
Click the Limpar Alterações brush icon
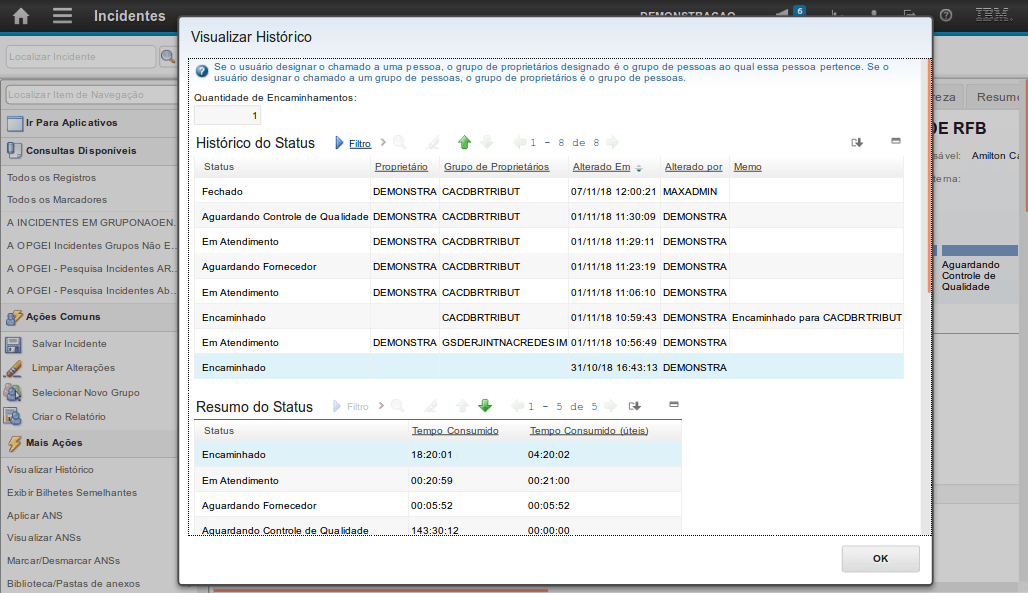tap(13, 368)
